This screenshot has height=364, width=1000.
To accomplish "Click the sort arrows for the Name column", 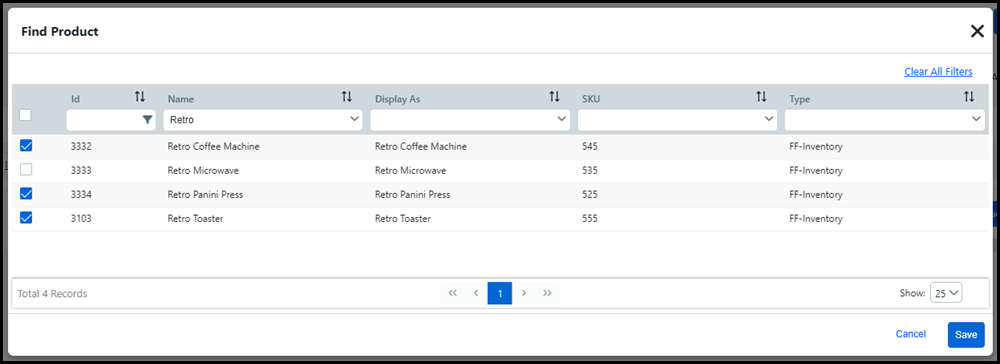I will [x=346, y=97].
